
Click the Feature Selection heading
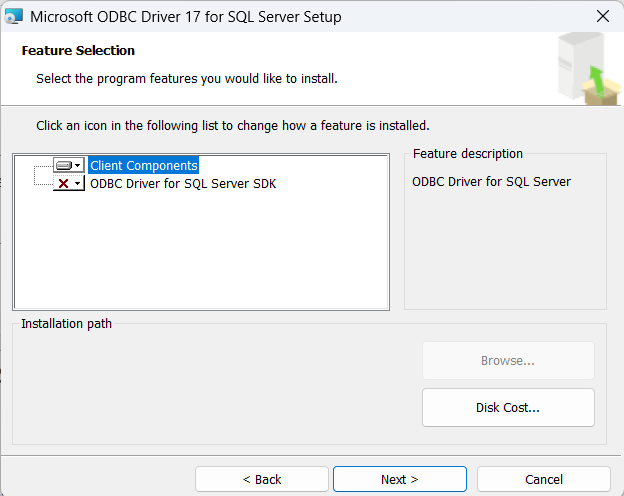[78, 51]
